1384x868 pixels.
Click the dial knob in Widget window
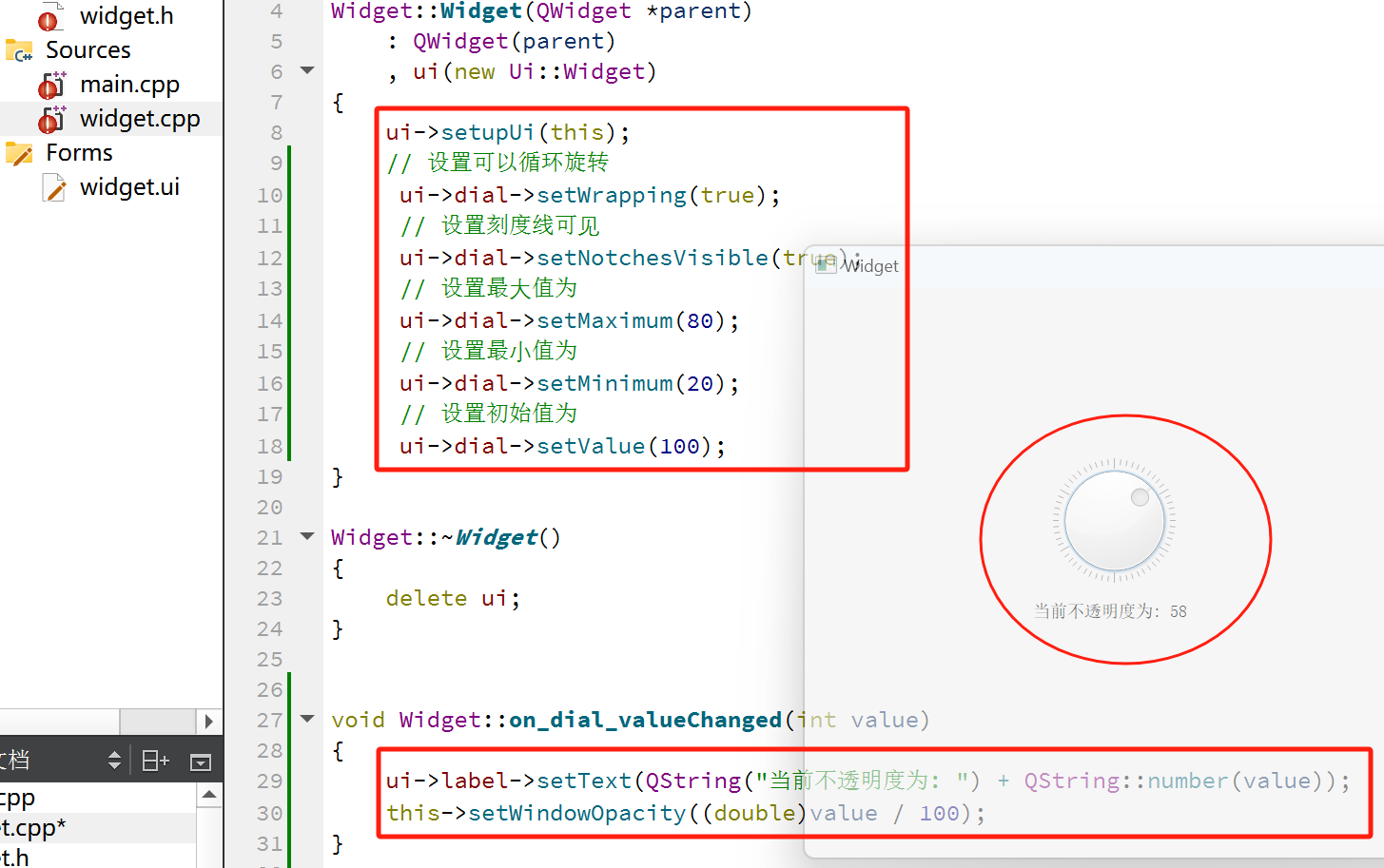click(x=1115, y=521)
